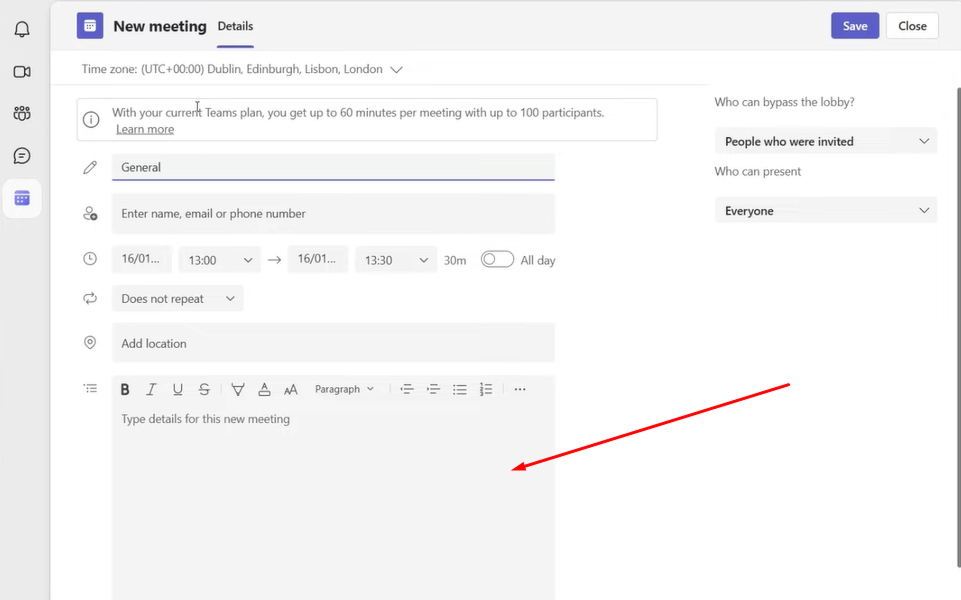Open the Activity bell icon in sidebar
Image resolution: width=961 pixels, height=600 pixels.
(22, 29)
